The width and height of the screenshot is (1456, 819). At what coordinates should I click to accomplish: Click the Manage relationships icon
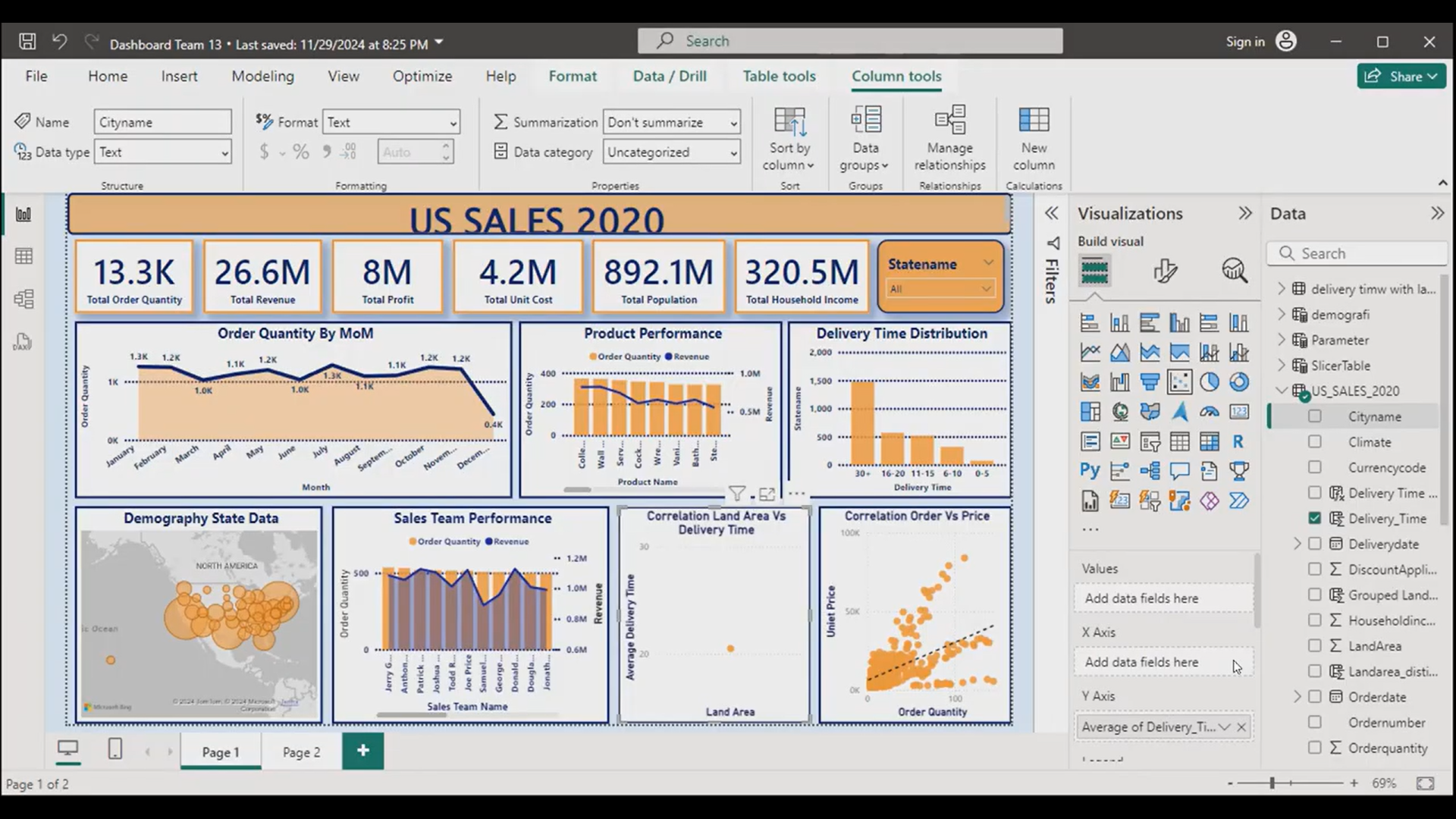click(949, 121)
